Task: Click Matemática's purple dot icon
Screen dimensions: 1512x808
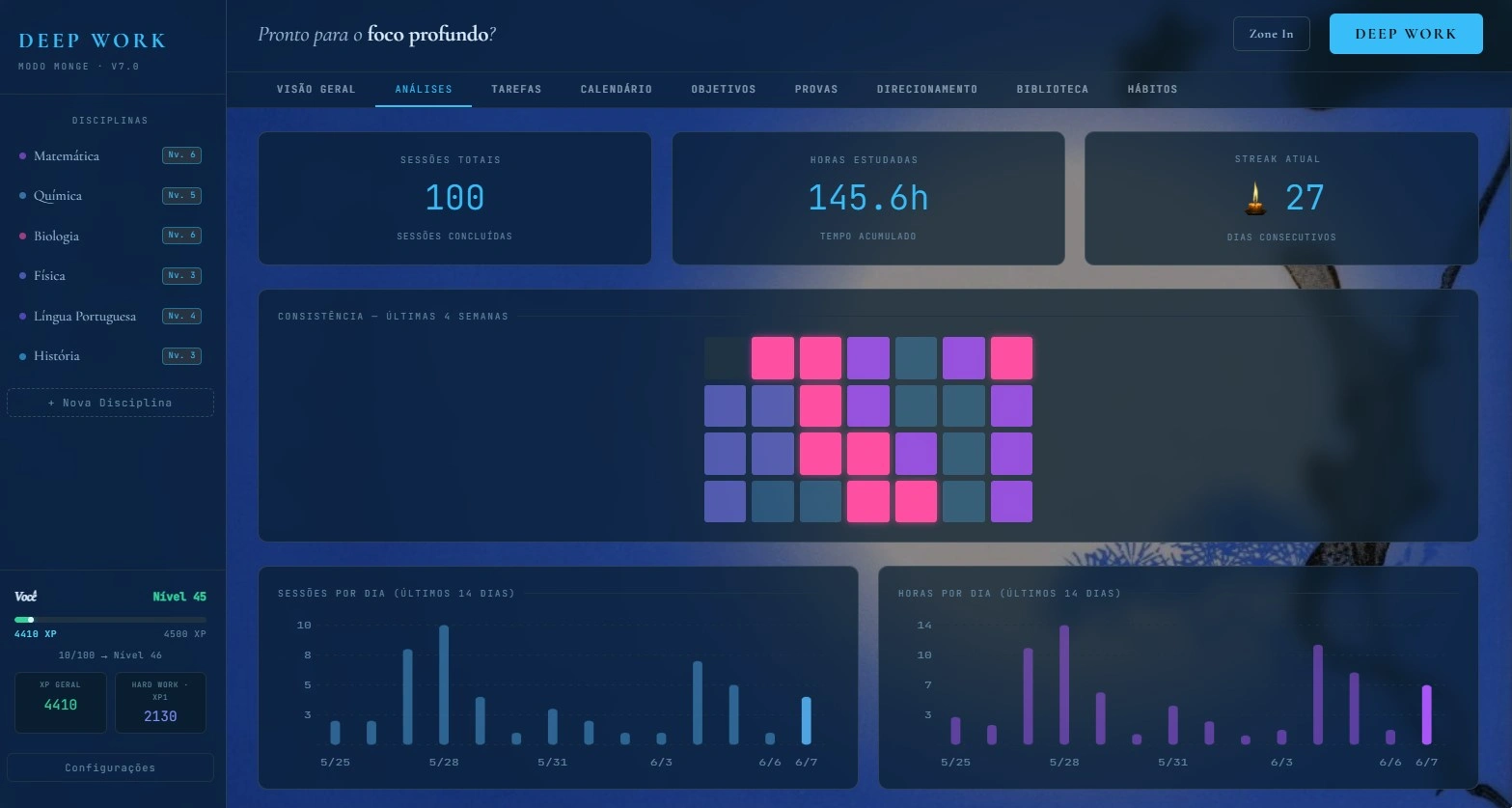Action: coord(22,155)
